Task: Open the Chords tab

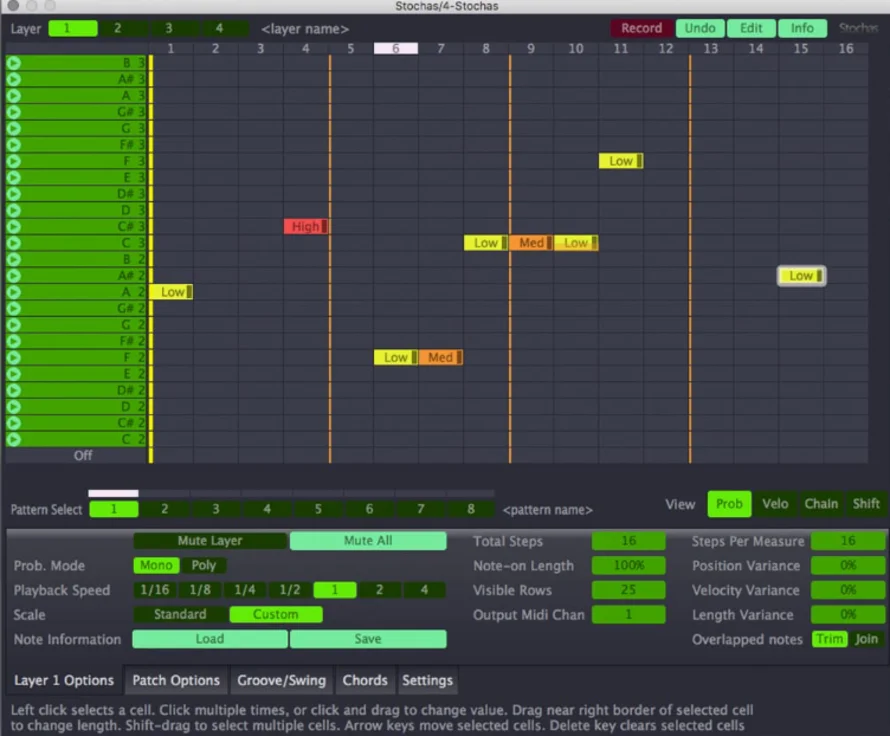Action: [365, 680]
